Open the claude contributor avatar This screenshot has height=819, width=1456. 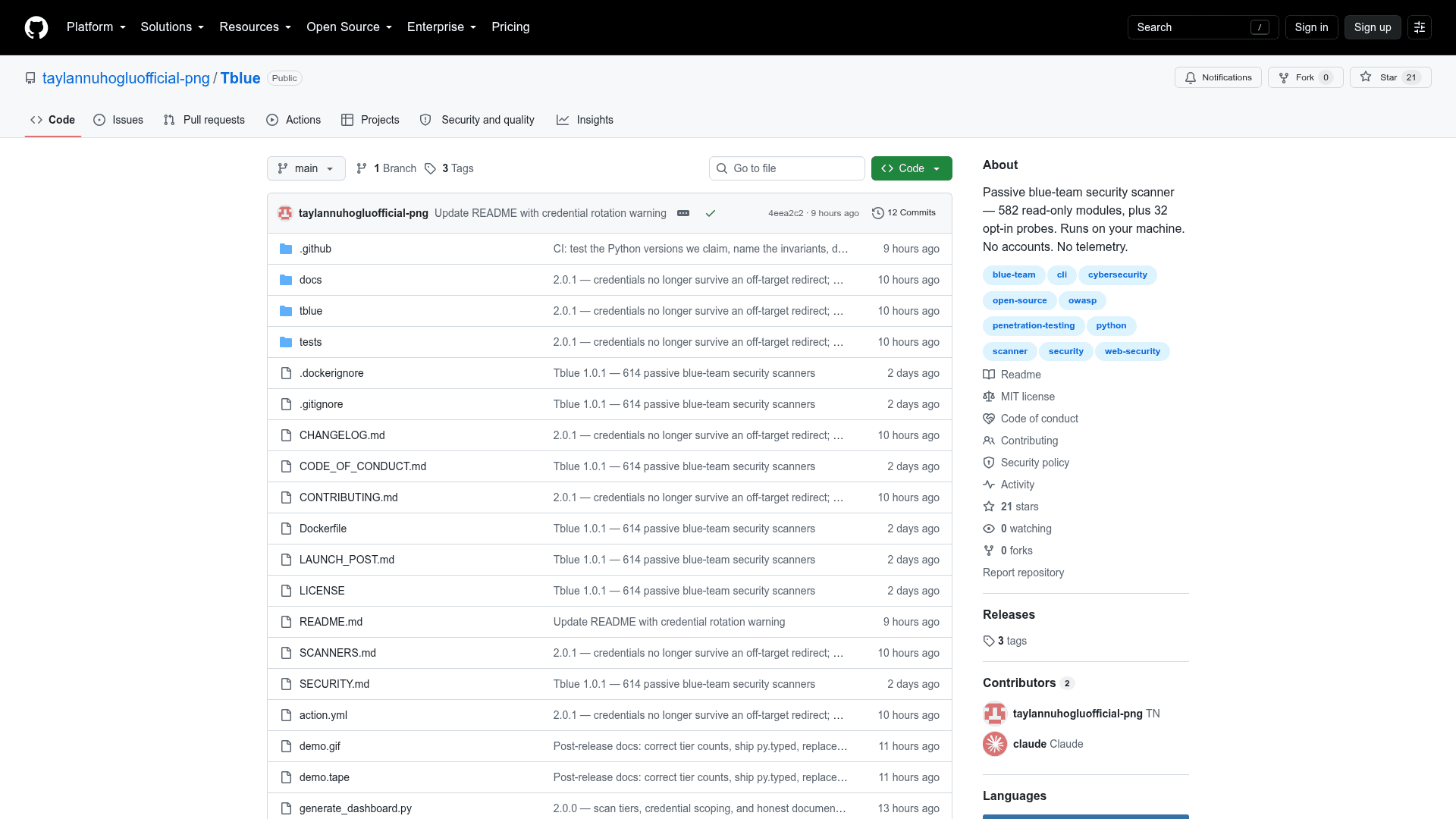995,744
